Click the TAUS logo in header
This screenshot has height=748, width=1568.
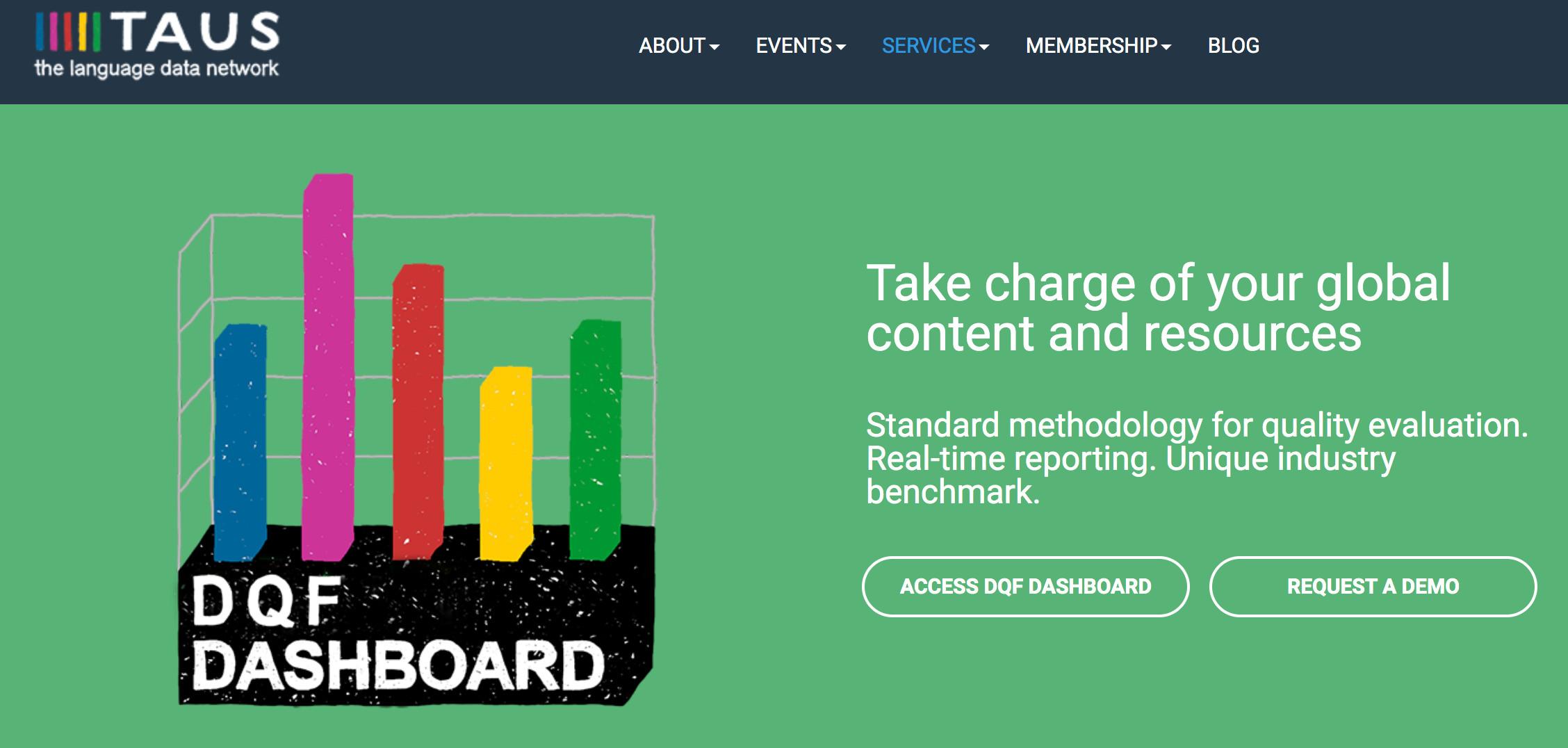[157, 44]
